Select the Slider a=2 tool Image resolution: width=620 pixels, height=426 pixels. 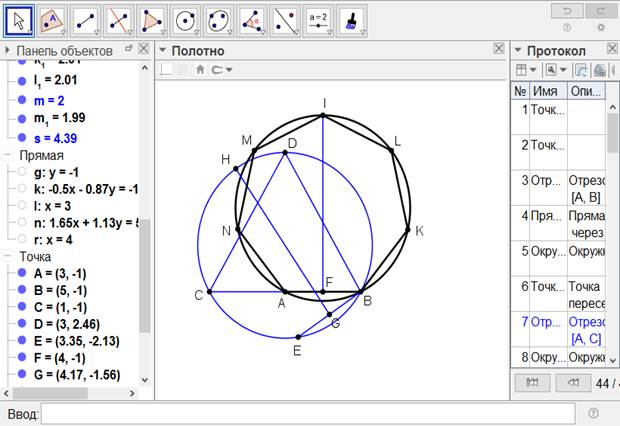click(318, 21)
